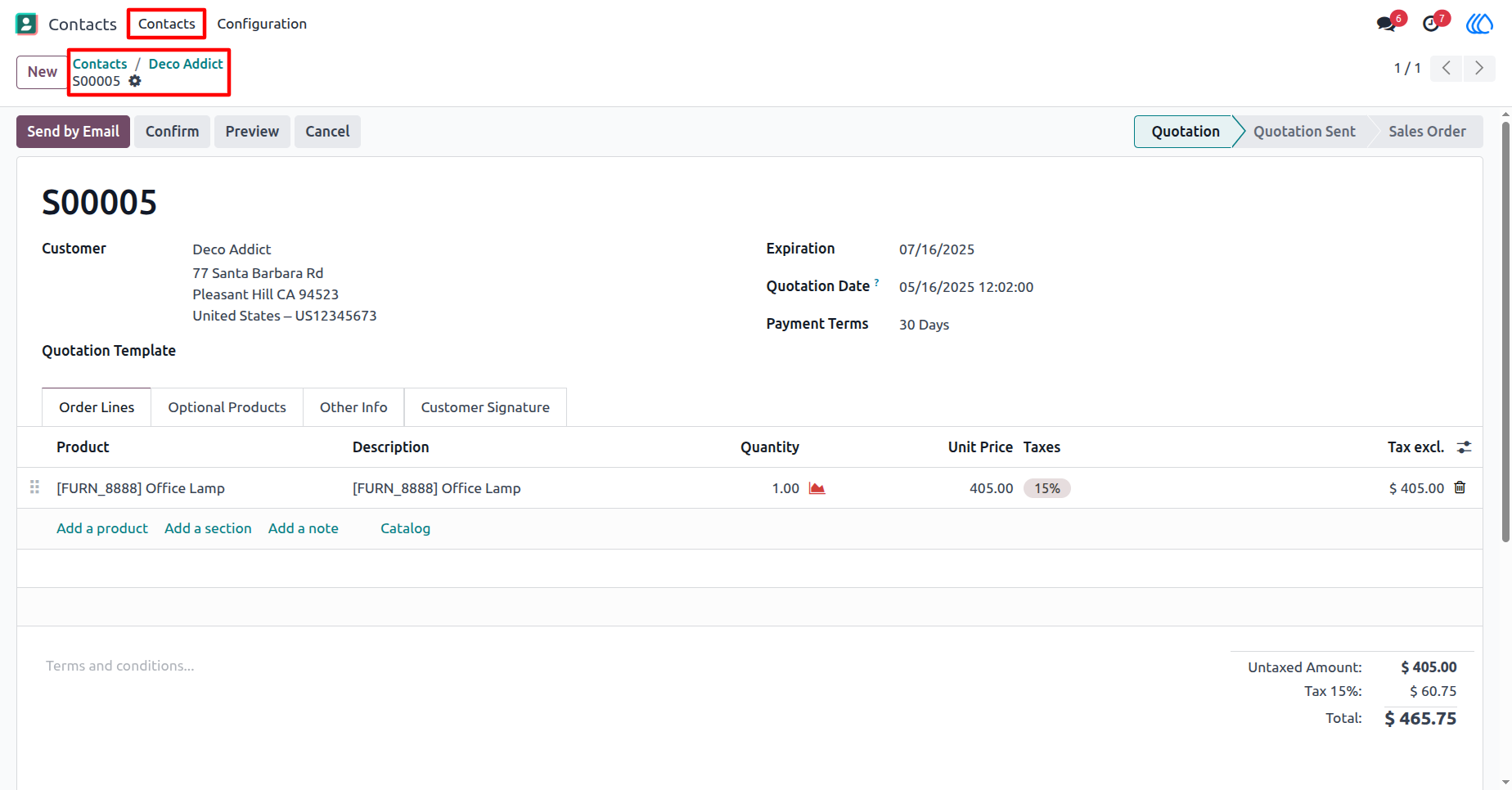
Task: Click the user avatar icon at top right
Action: click(1479, 24)
